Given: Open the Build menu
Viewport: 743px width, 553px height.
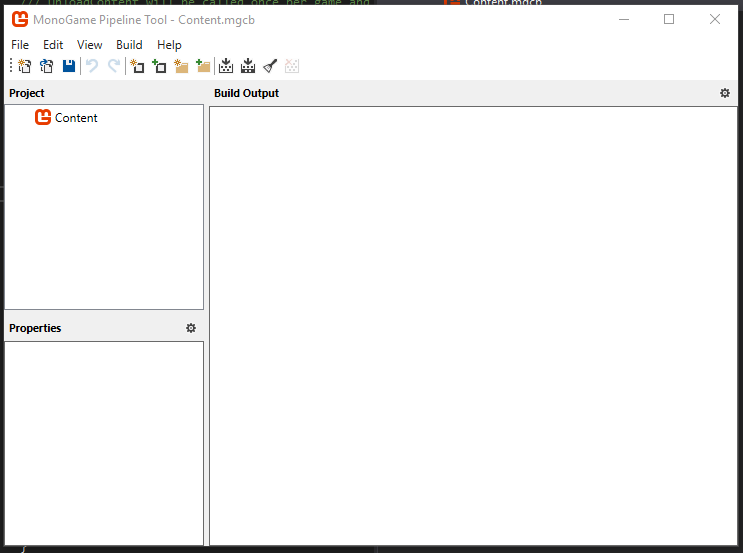Looking at the screenshot, I should click(129, 45).
